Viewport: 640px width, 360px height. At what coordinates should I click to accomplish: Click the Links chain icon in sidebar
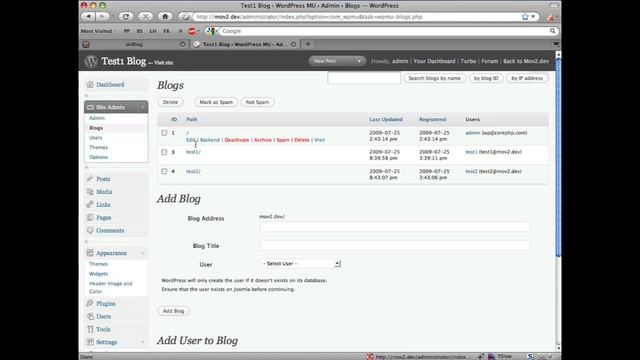90,204
